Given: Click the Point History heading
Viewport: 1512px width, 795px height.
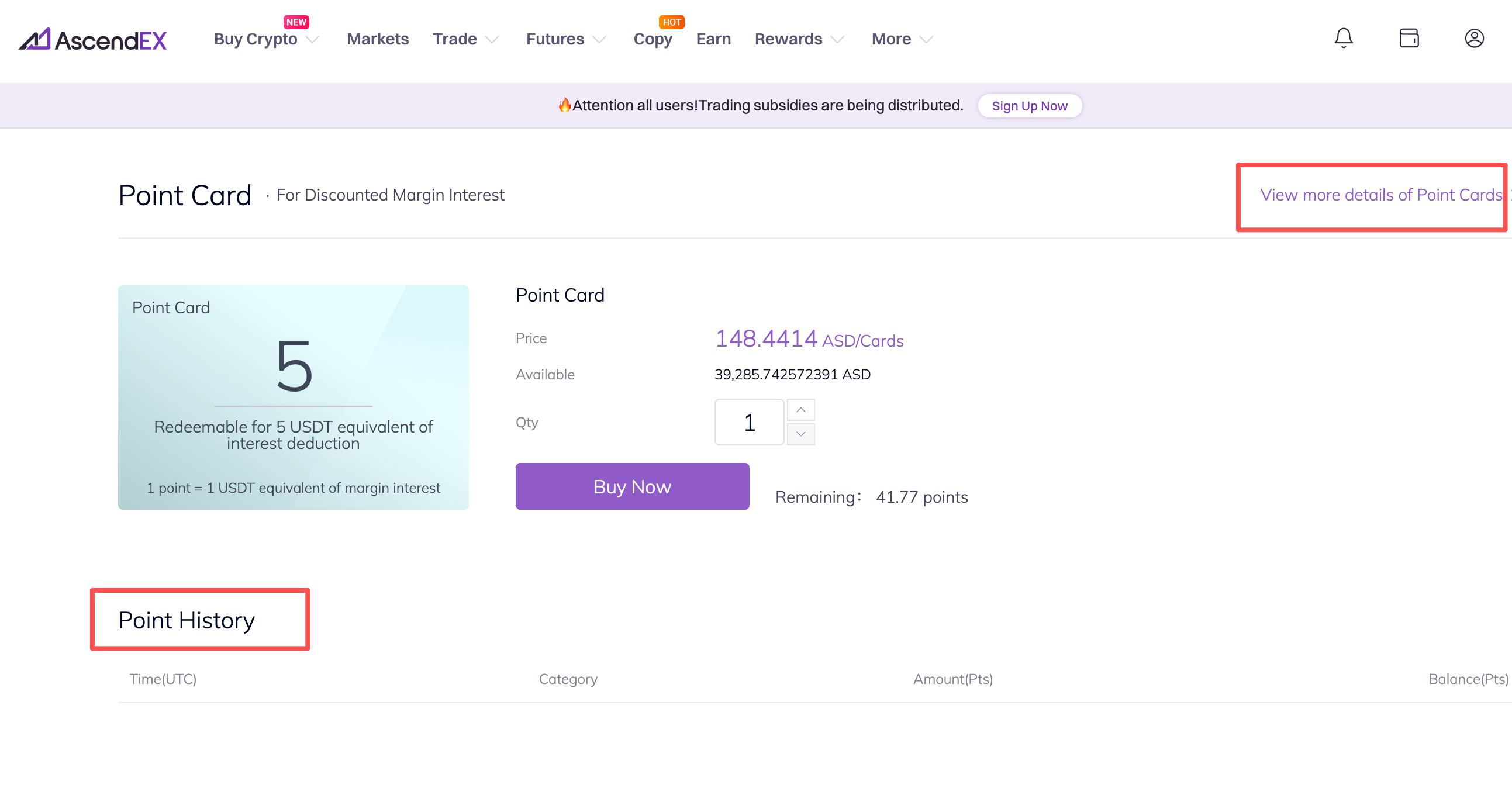Looking at the screenshot, I should pos(187,620).
